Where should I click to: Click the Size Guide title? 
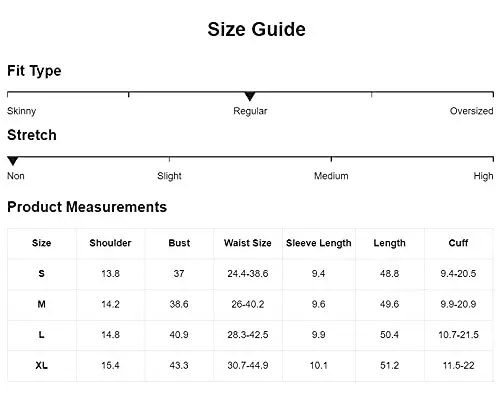(256, 29)
